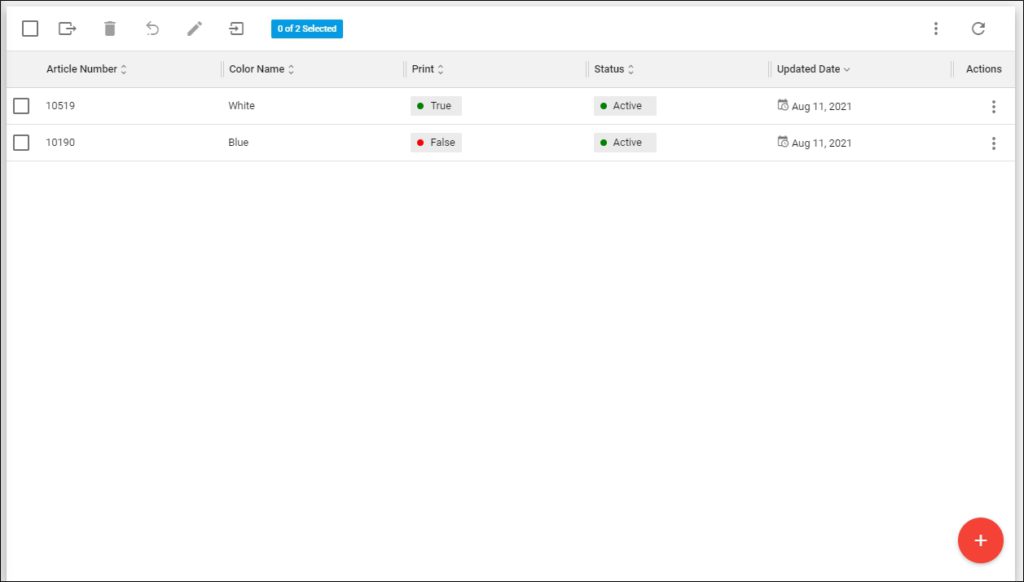Viewport: 1024px width, 582px height.
Task: Click the "0 of 2 Selected" badge
Action: 307,29
